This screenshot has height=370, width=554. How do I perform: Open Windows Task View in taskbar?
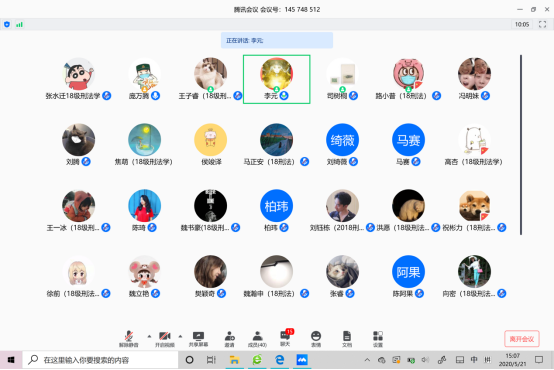pyautogui.click(x=211, y=360)
